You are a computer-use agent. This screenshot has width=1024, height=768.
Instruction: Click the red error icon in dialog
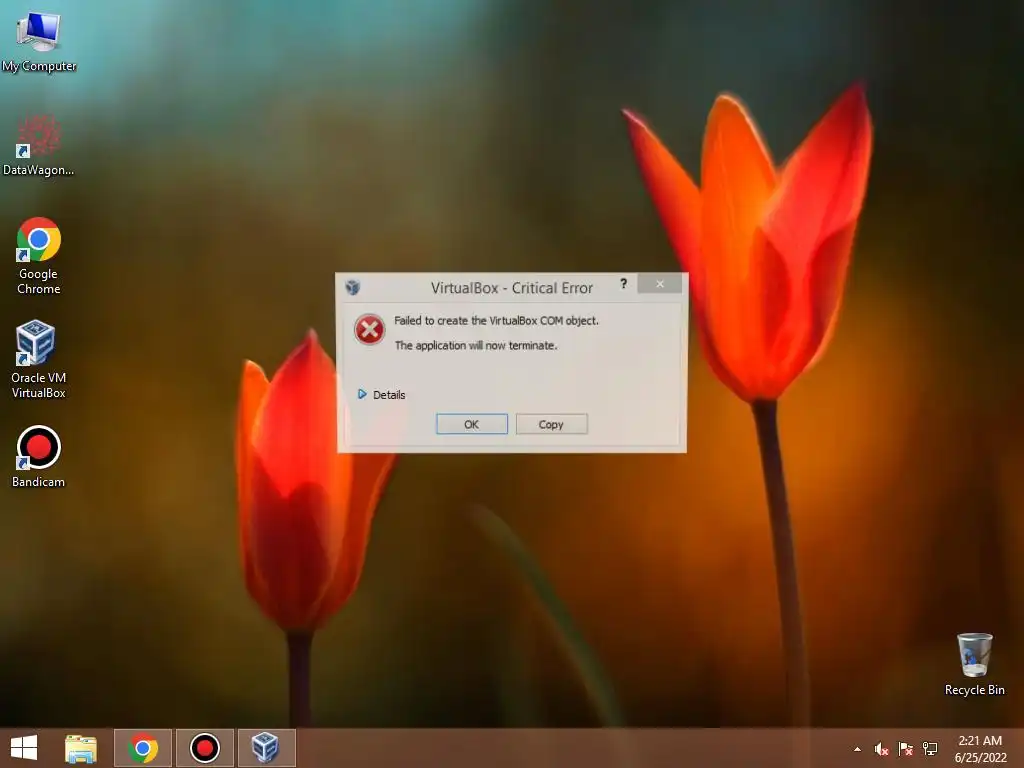click(x=370, y=329)
